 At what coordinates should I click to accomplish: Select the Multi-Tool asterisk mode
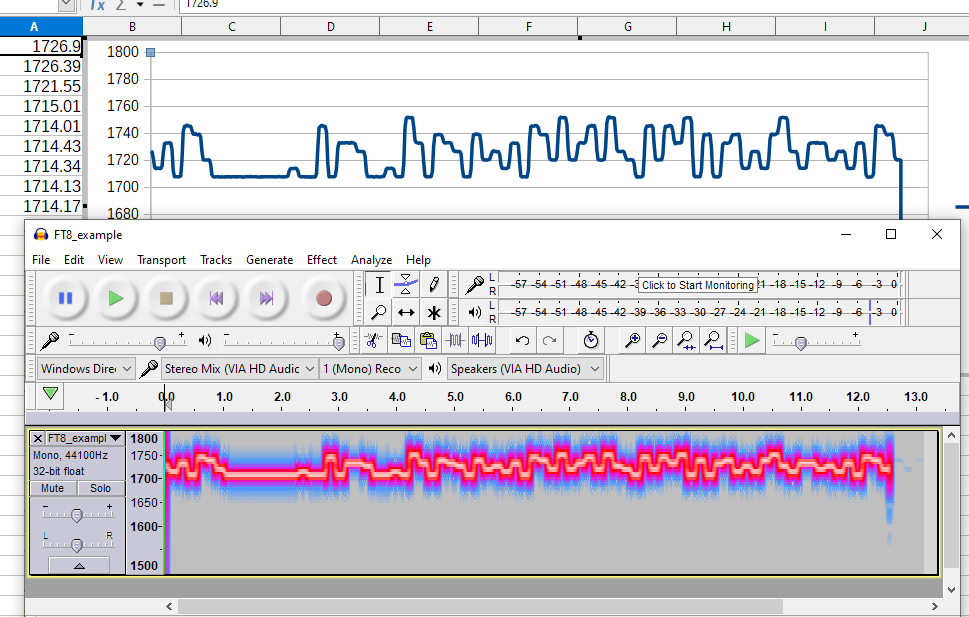[x=434, y=312]
